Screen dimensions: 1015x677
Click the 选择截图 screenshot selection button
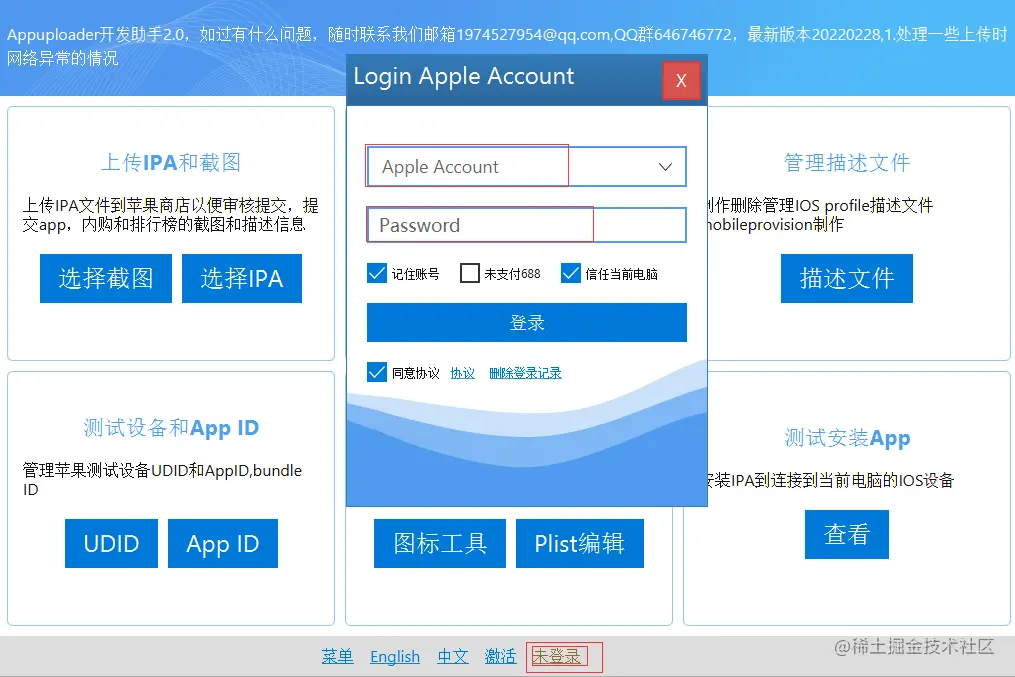105,278
